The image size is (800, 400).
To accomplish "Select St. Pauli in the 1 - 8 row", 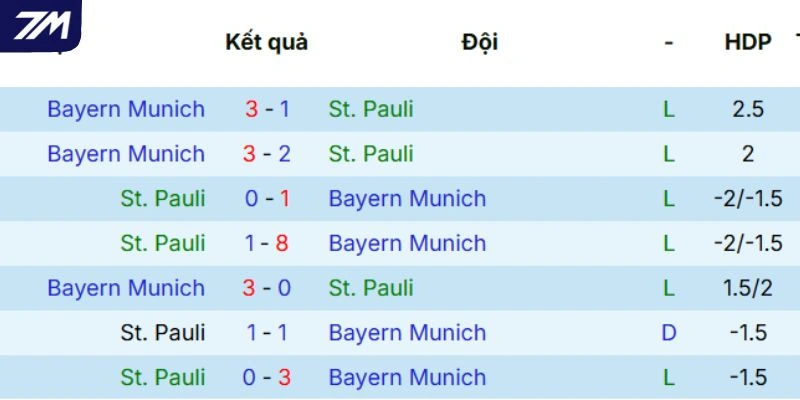I will click(x=163, y=243).
